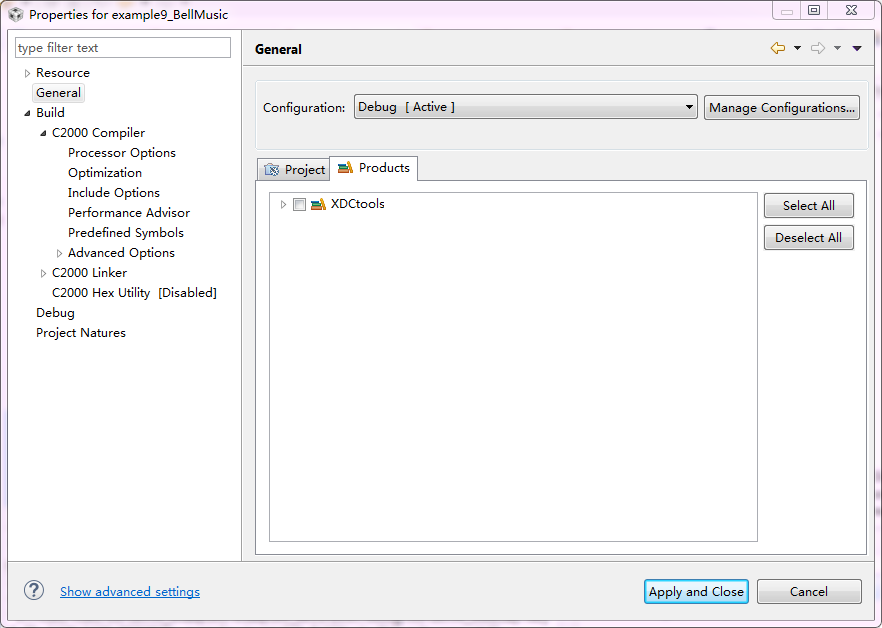Collapse the Build tree node
882x628 pixels.
[x=26, y=112]
